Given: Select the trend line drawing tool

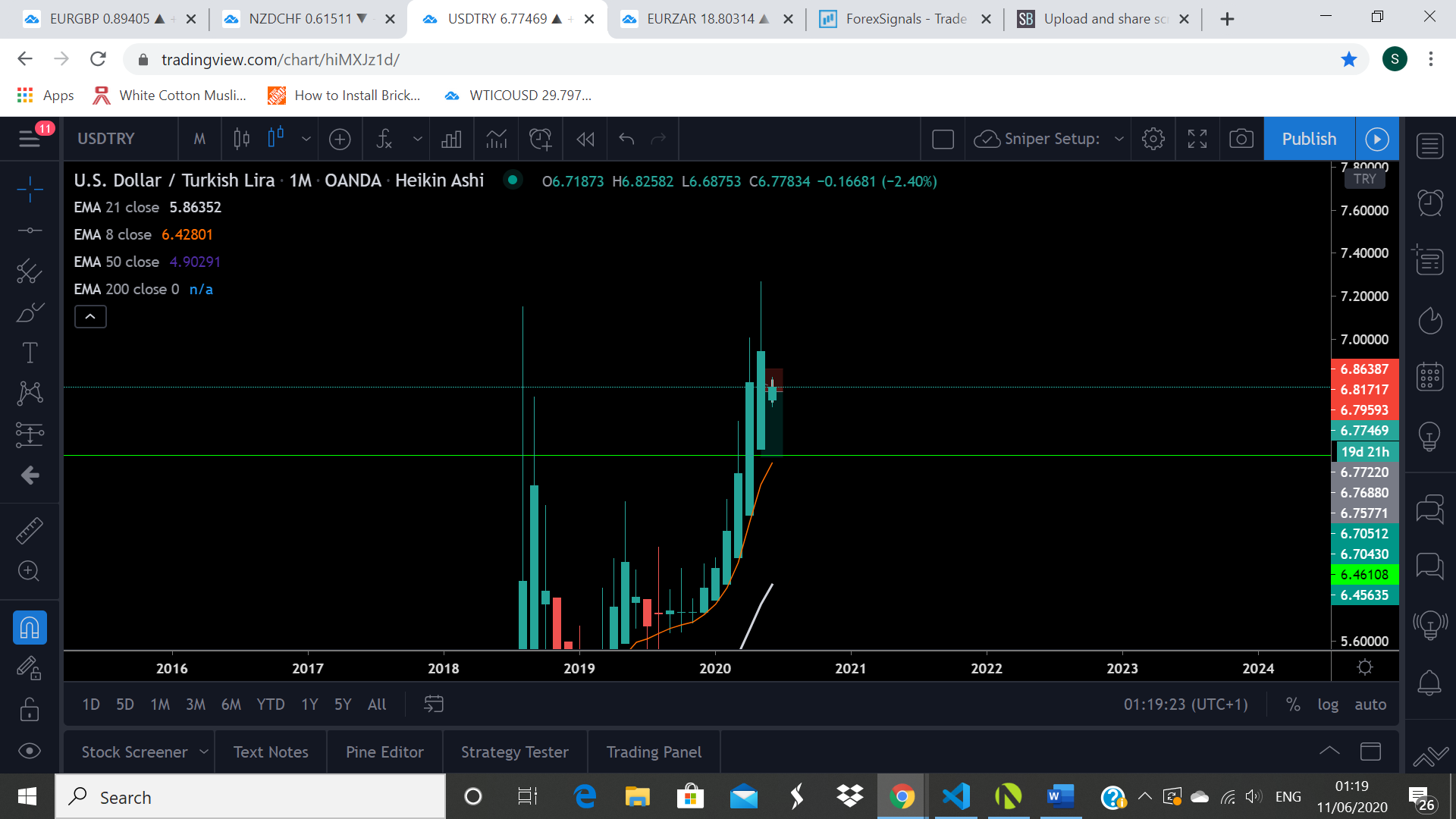Looking at the screenshot, I should (x=30, y=230).
